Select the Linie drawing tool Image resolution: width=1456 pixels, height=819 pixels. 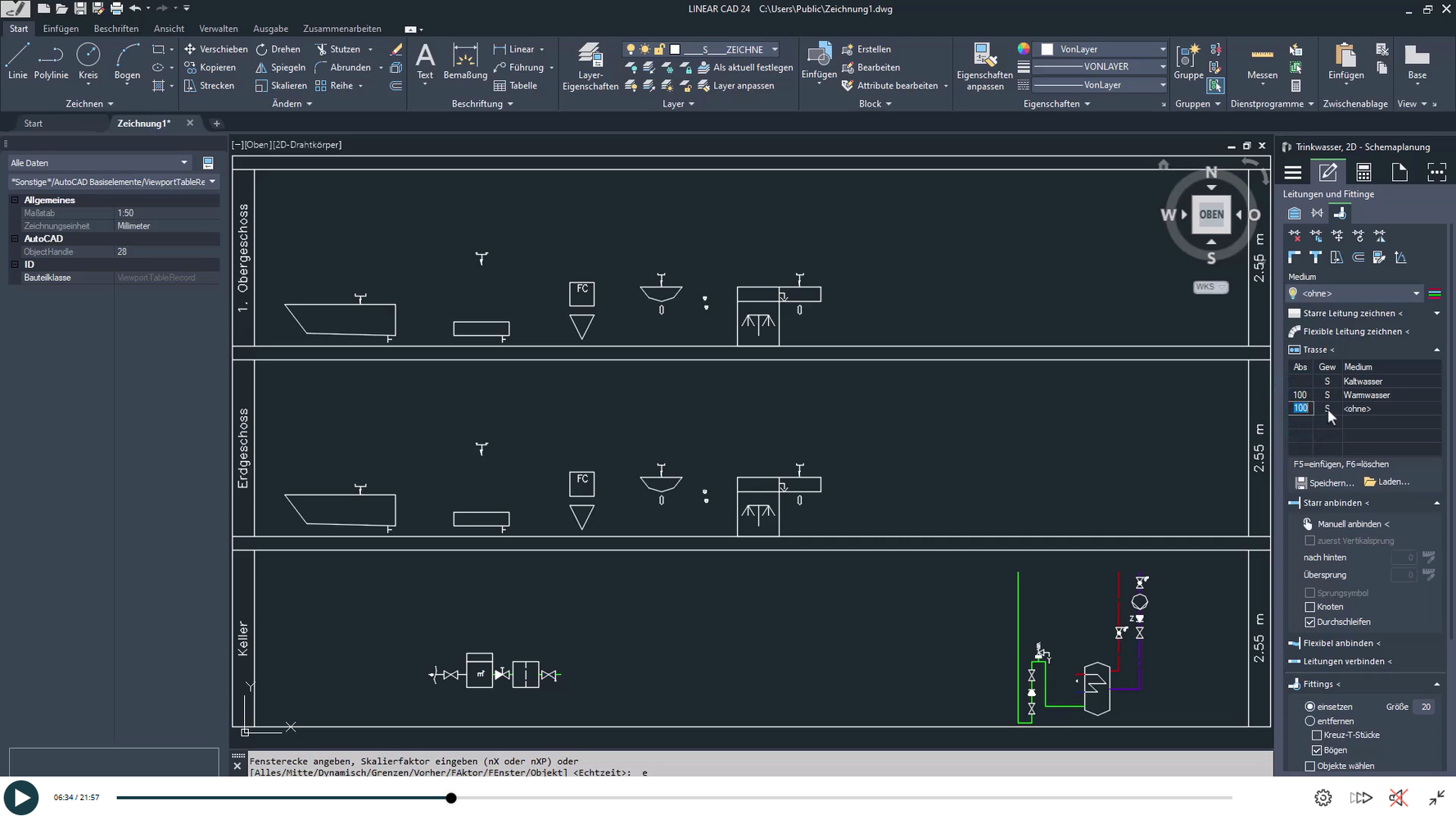coord(17,62)
